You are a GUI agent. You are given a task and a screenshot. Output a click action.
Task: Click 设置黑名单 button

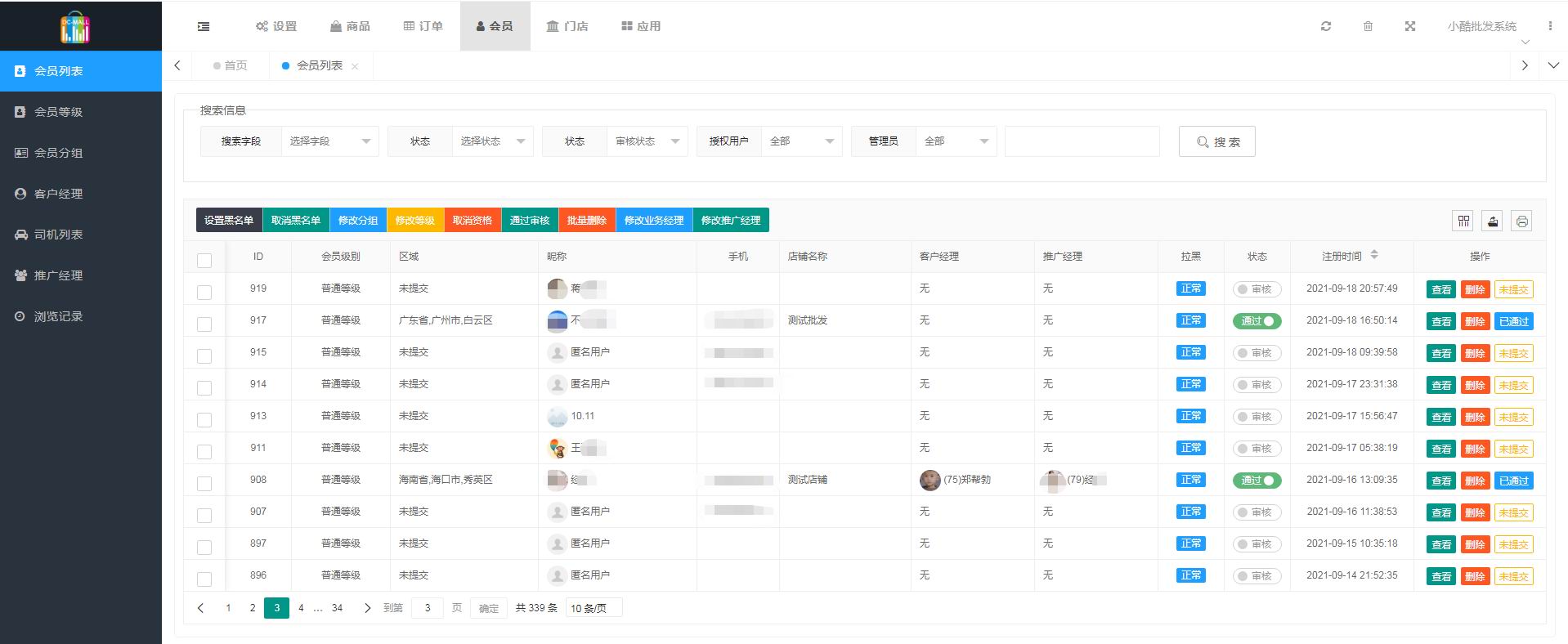[229, 220]
